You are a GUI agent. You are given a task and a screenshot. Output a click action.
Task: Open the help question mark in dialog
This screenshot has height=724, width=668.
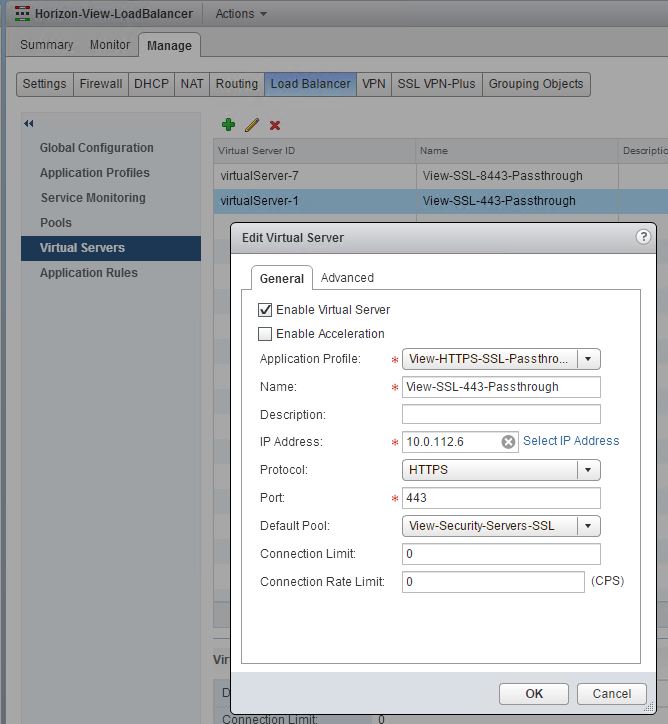point(643,237)
